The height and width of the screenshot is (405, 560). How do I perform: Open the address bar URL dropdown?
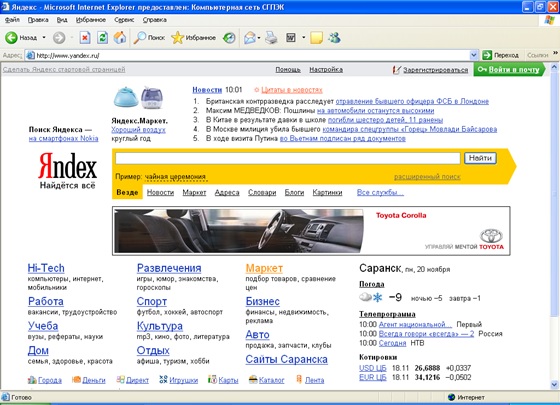(x=474, y=55)
